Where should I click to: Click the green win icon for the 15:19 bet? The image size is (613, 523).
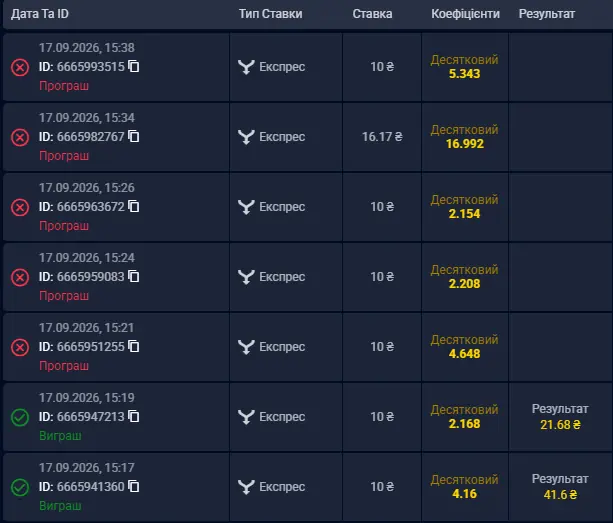click(x=20, y=417)
